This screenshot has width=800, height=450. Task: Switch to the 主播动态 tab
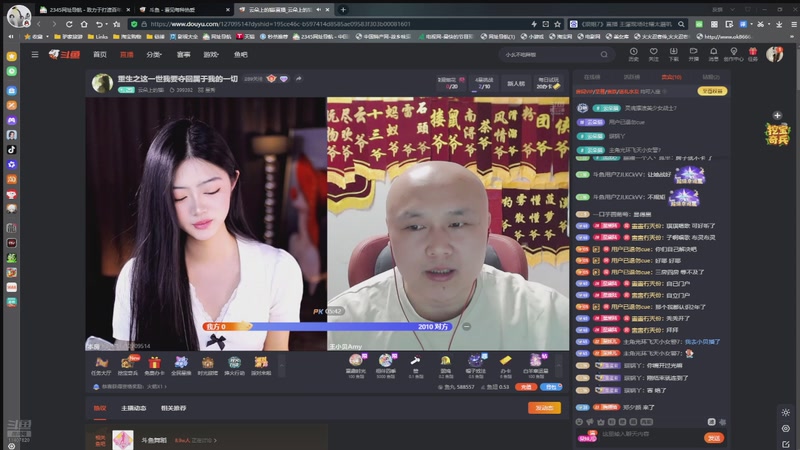134,408
